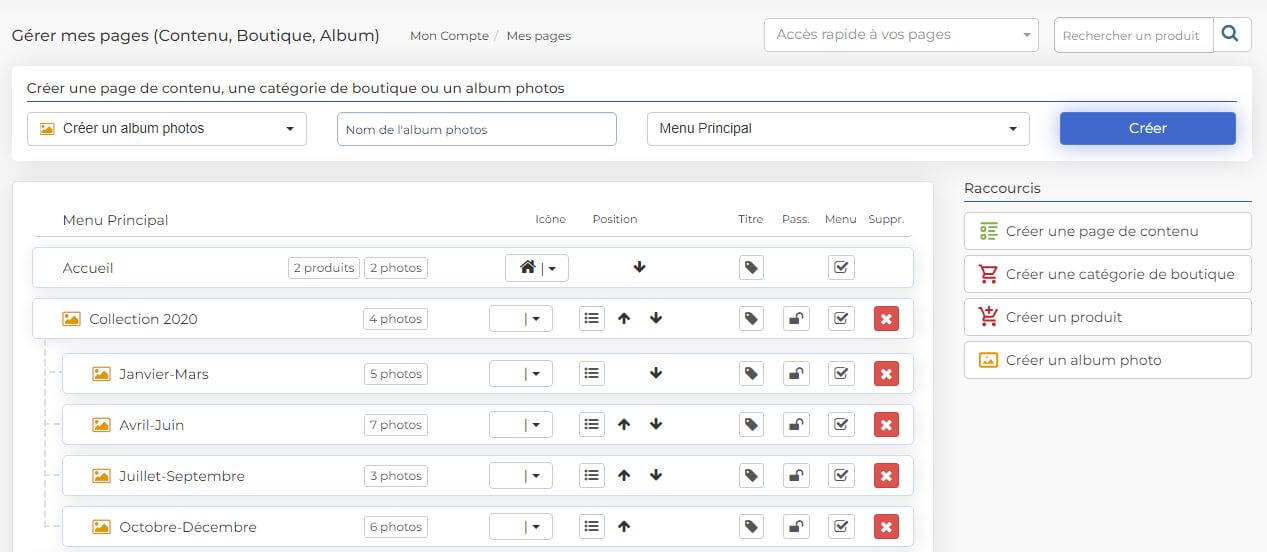Move Avril-Juin album up

point(624,425)
